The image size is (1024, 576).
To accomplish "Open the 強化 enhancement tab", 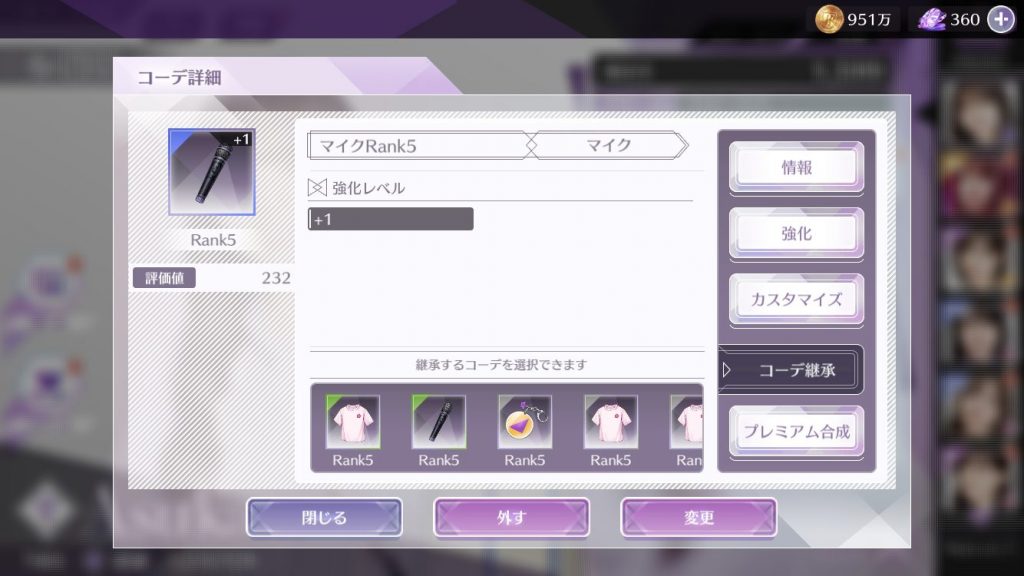I will pyautogui.click(x=796, y=234).
